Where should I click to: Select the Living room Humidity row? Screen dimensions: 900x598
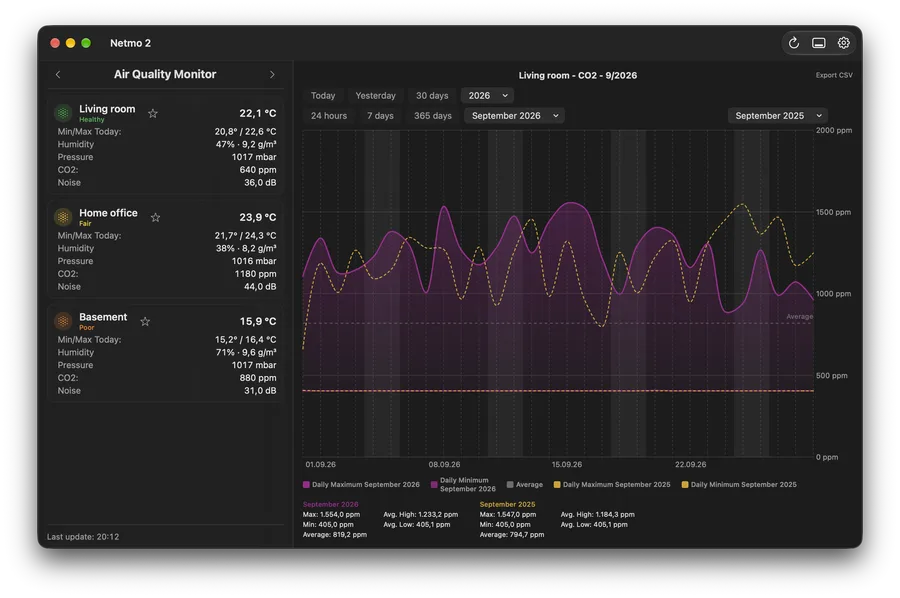point(166,145)
